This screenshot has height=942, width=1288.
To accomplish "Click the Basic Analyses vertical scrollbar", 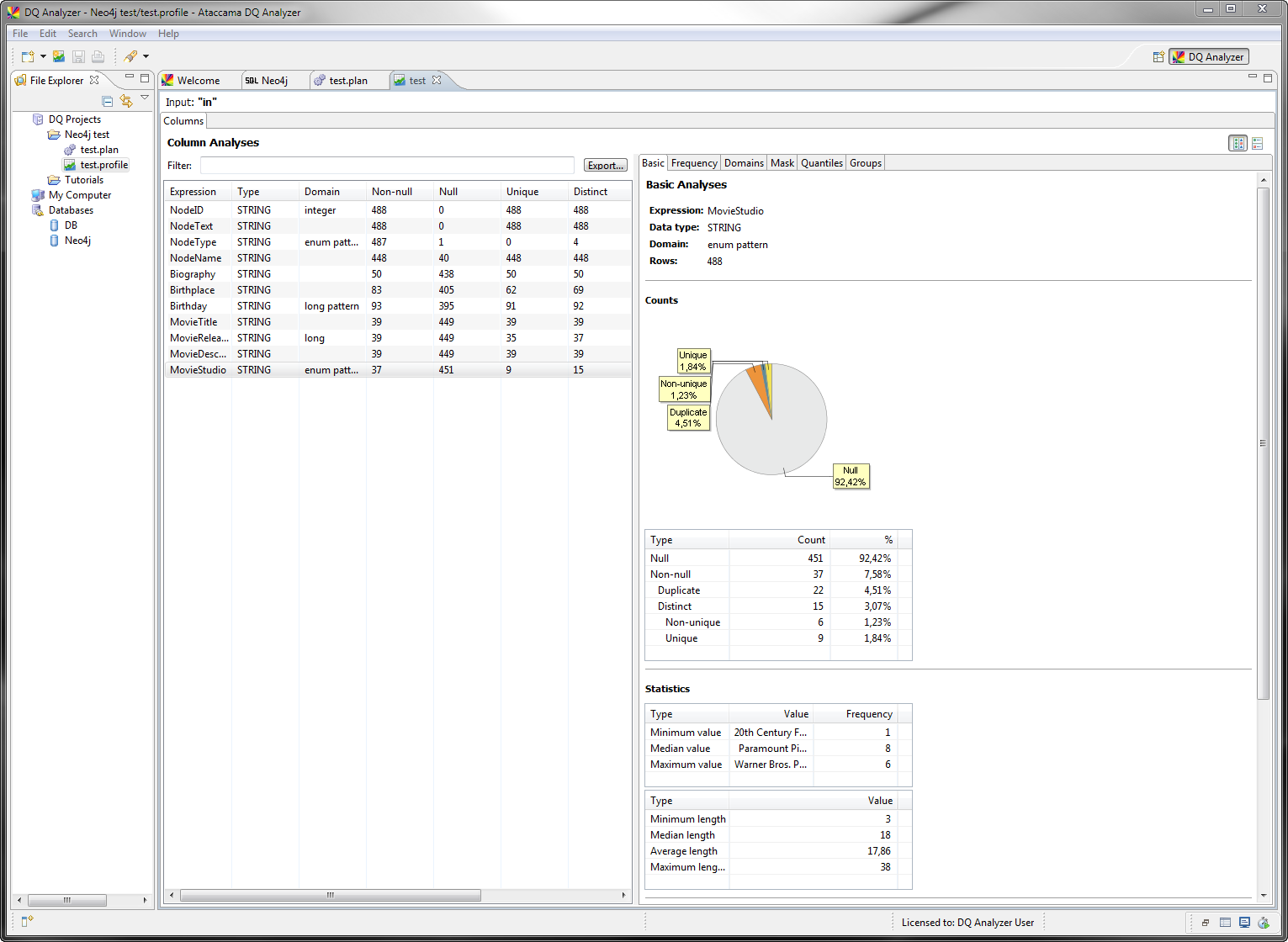I will pos(1263,443).
